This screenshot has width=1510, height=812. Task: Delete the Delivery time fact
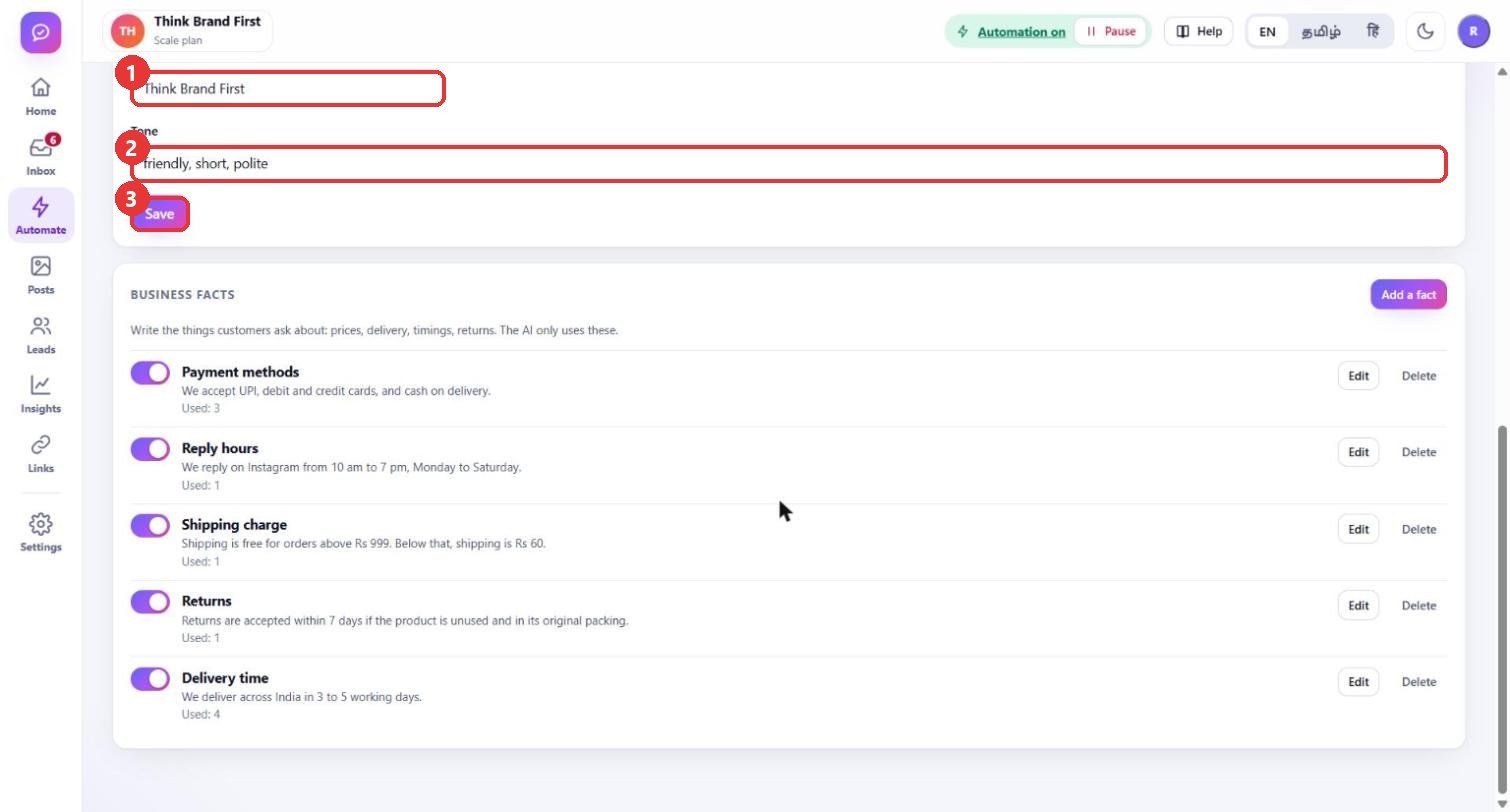click(x=1418, y=682)
